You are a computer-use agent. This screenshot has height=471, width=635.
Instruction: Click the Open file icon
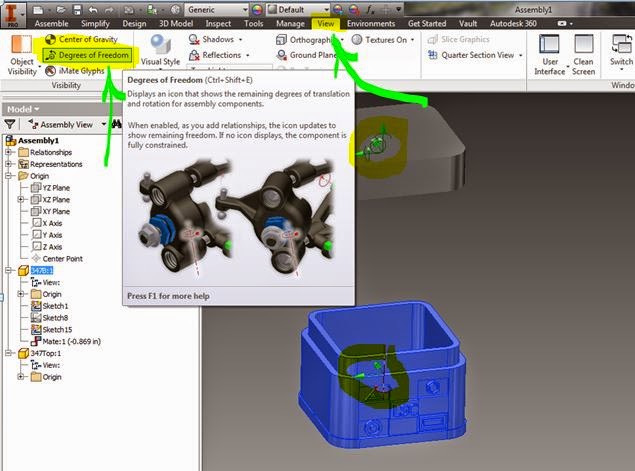(x=62, y=9)
